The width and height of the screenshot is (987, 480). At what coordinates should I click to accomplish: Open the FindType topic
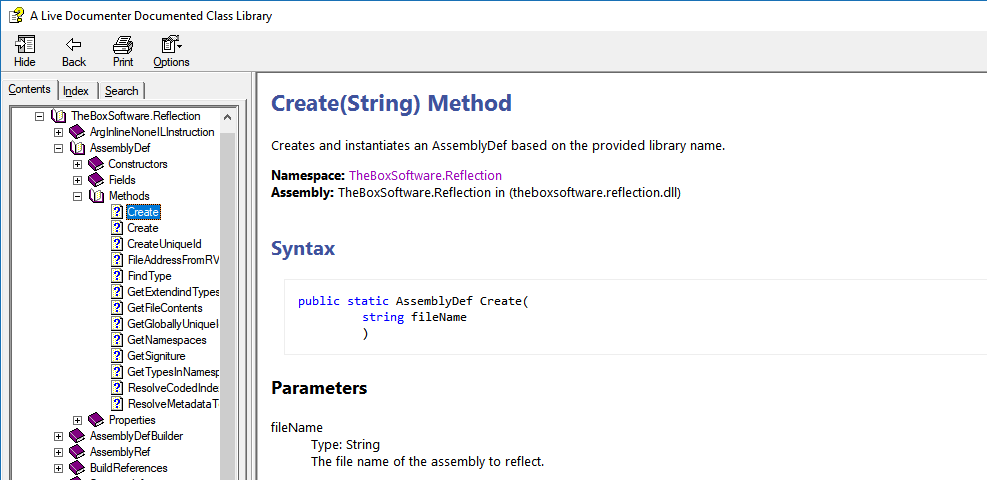(x=149, y=276)
